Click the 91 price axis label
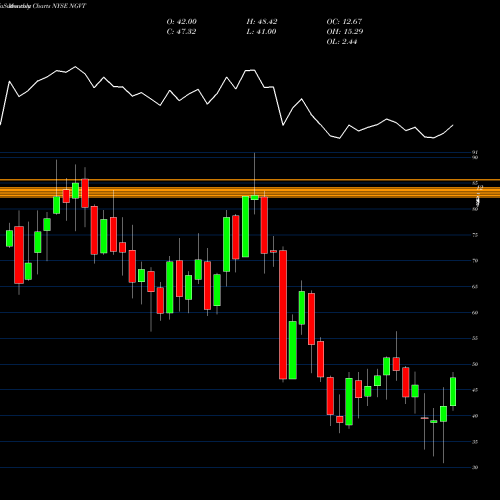Viewport: 500px width, 500px height. (475, 152)
